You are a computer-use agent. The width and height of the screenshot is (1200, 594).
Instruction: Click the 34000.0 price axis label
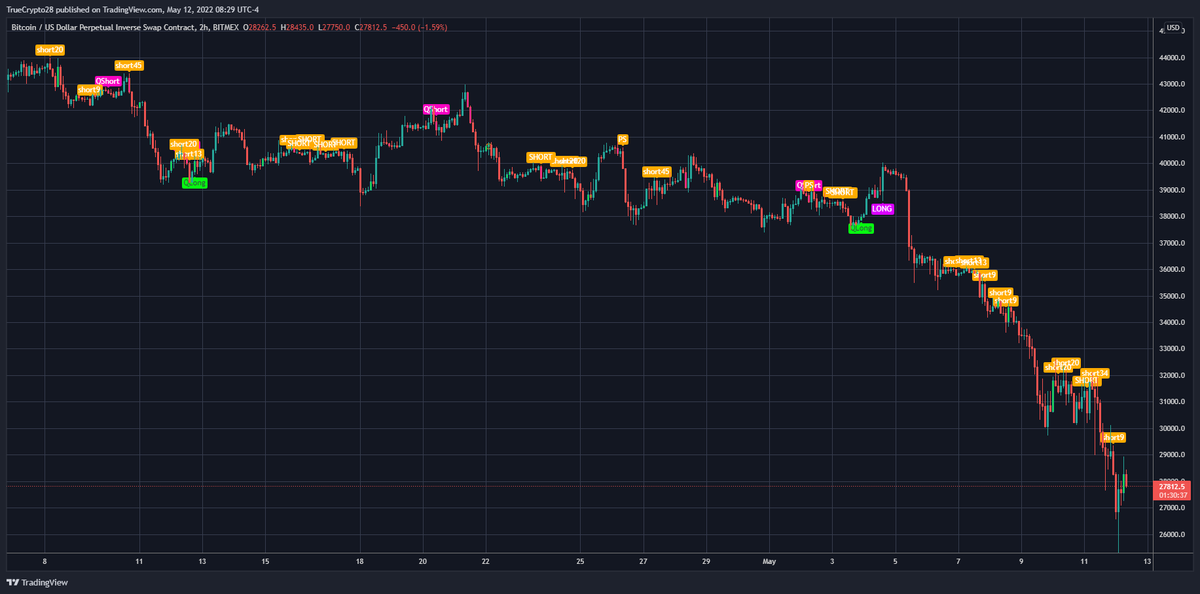1172,323
